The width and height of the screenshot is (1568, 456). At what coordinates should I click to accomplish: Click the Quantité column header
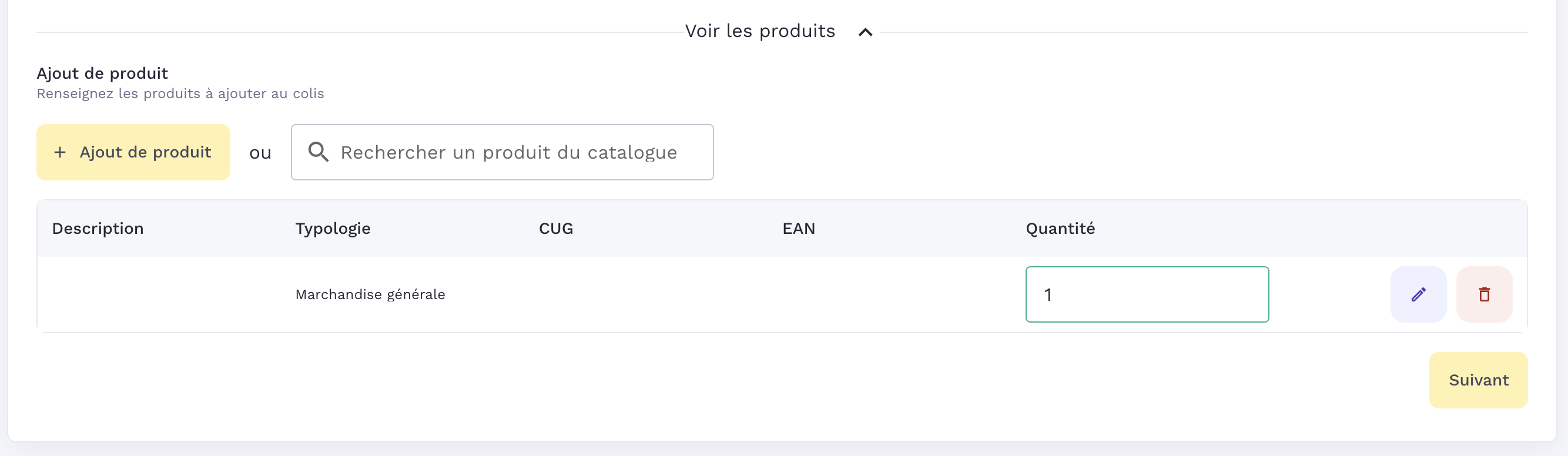click(x=1060, y=229)
